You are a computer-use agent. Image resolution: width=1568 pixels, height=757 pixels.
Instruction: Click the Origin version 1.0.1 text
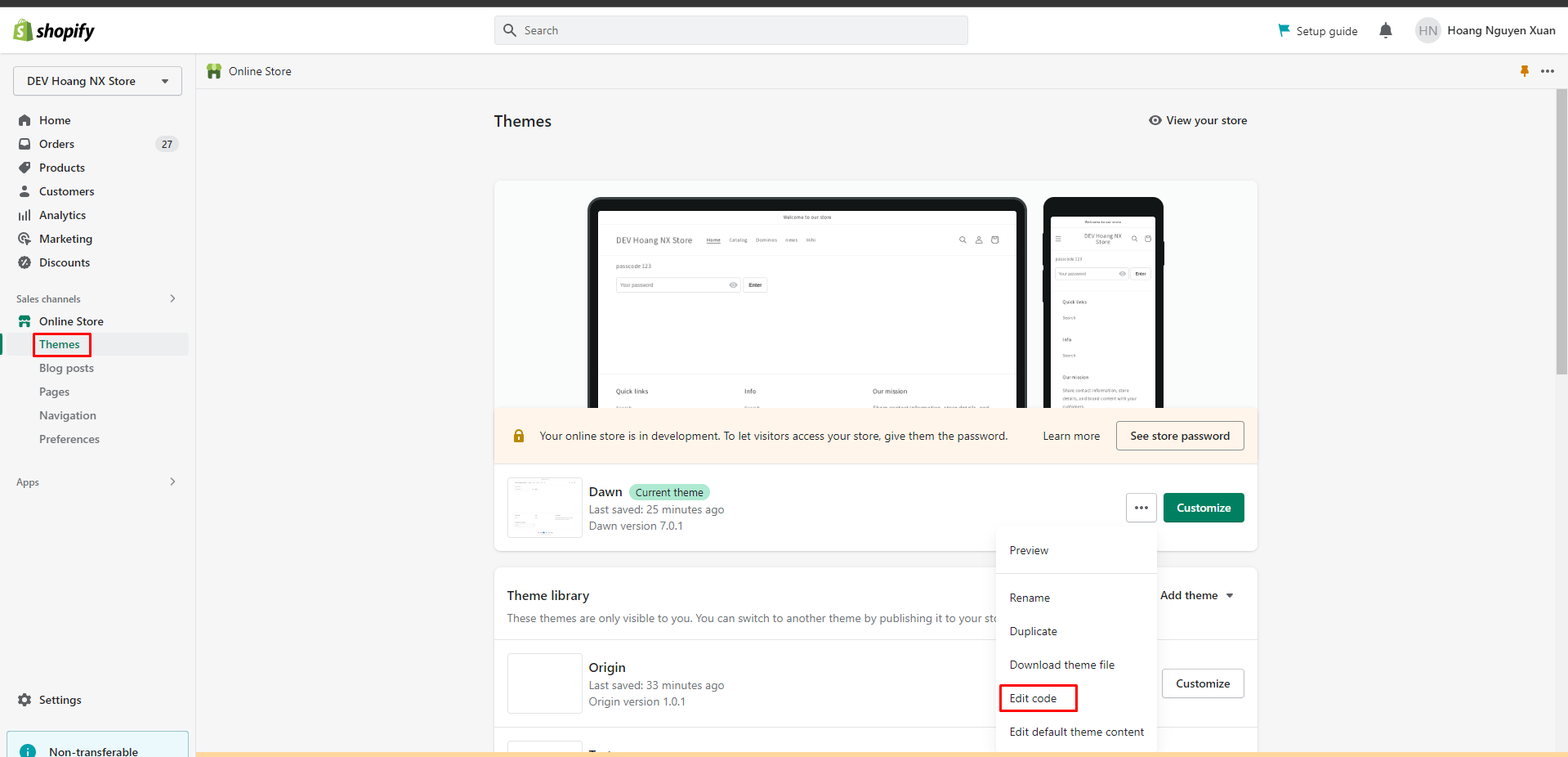(x=637, y=701)
